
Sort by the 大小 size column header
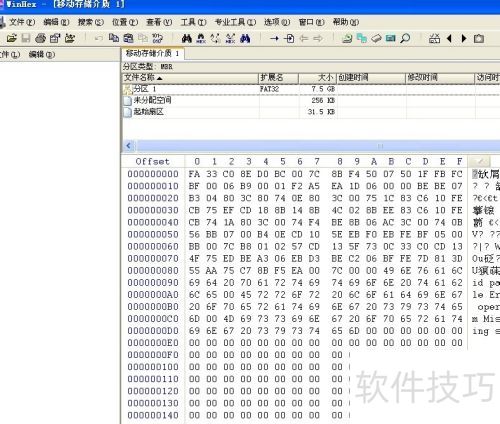[x=317, y=78]
